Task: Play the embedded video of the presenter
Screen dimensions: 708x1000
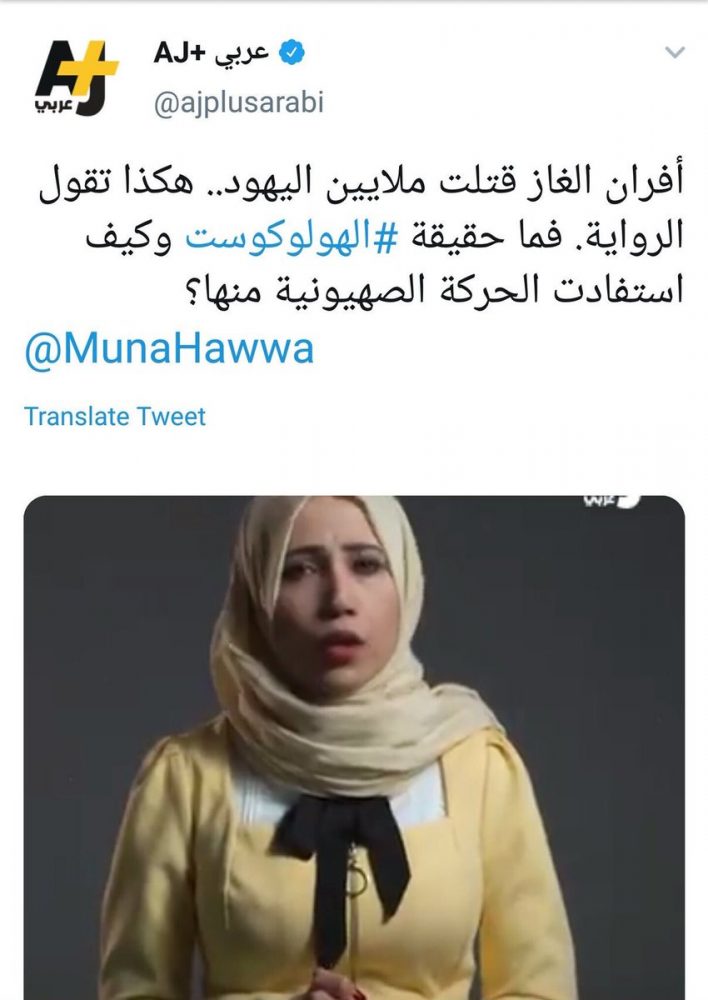Action: click(354, 747)
